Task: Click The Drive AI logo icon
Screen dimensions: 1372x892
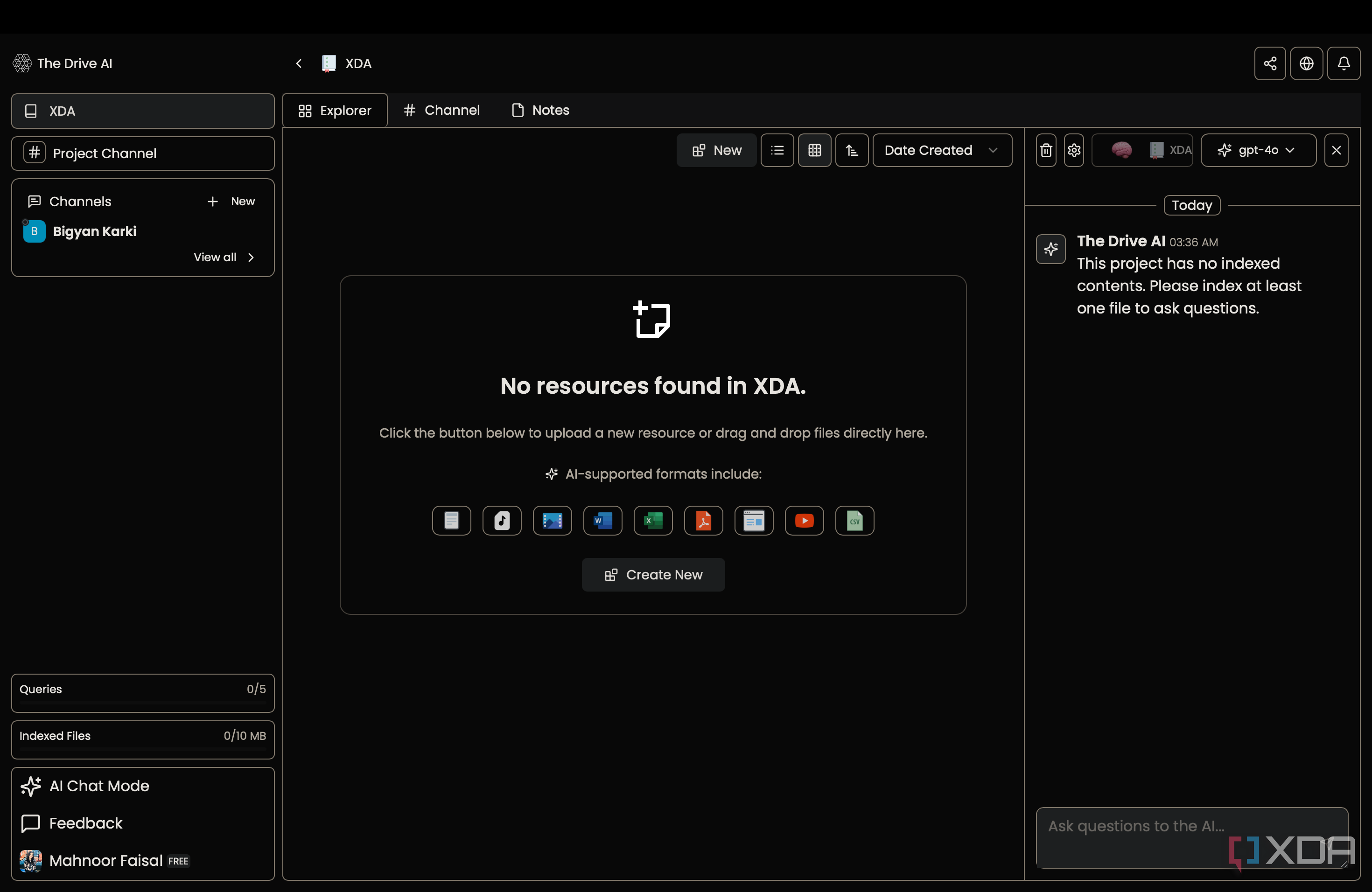Action: point(22,63)
